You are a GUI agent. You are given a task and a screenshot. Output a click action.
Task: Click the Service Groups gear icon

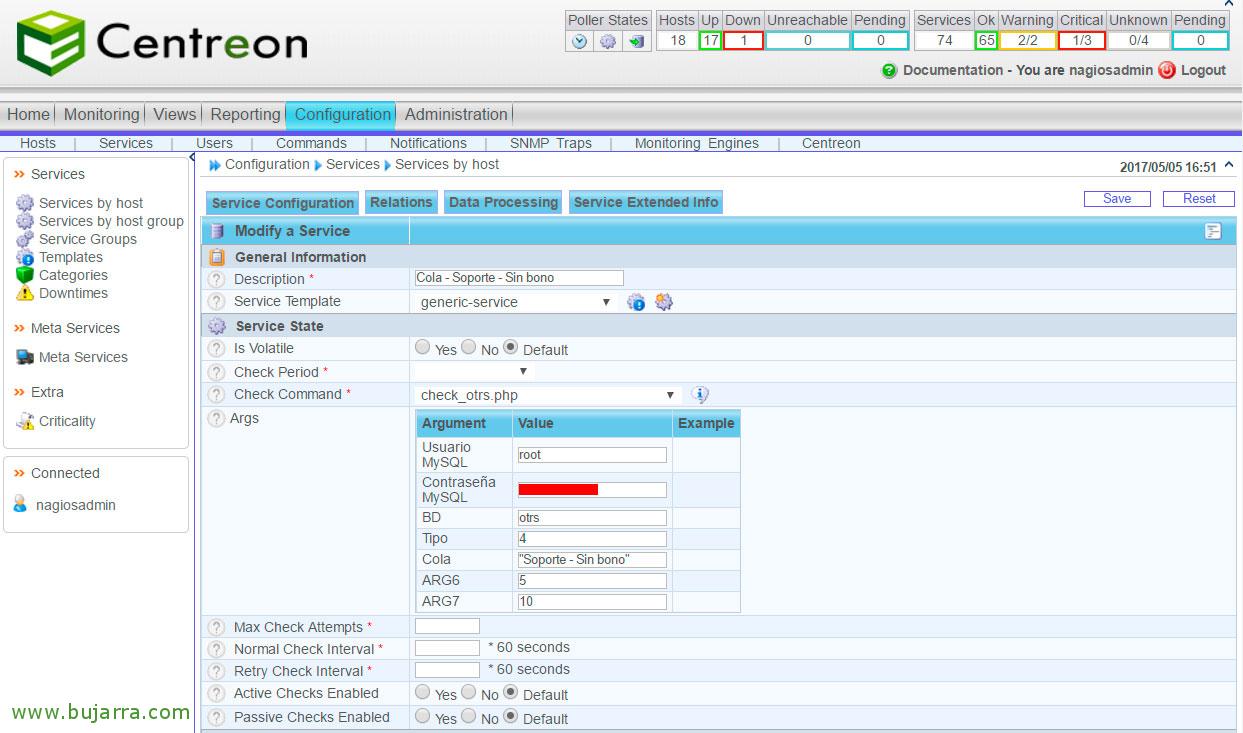tap(25, 239)
